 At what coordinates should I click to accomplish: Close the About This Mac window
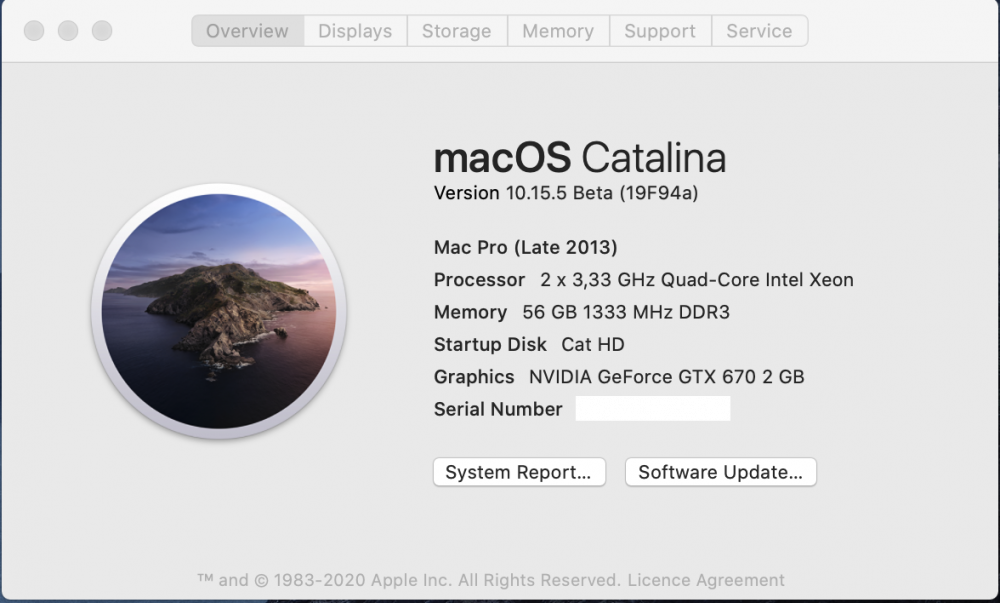(x=34, y=30)
